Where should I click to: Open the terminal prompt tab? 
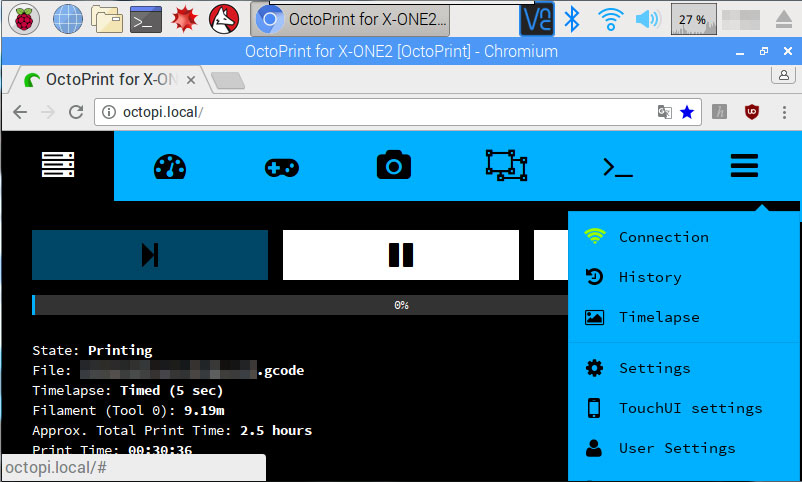click(618, 167)
